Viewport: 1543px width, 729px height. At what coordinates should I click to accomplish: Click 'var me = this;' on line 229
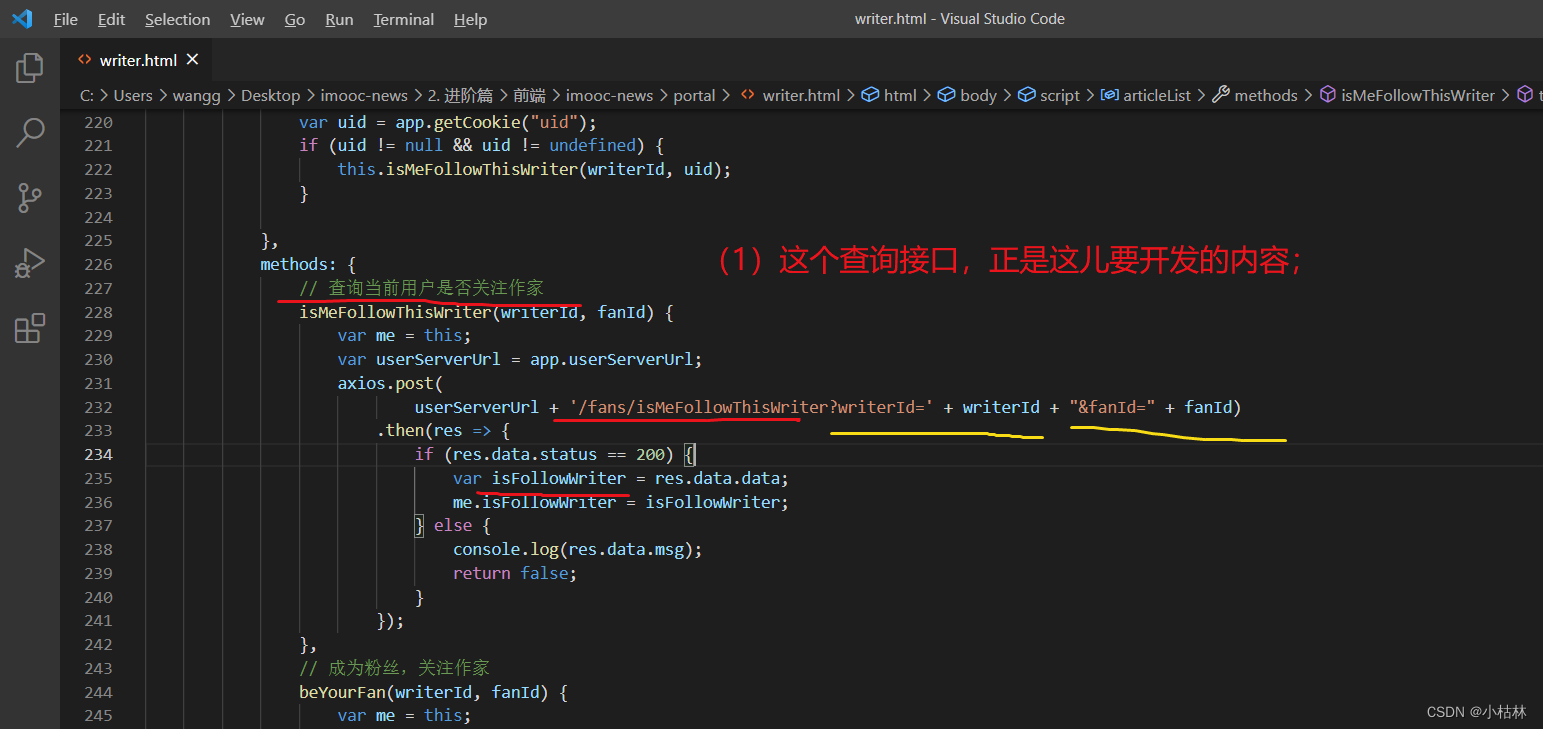coord(404,335)
